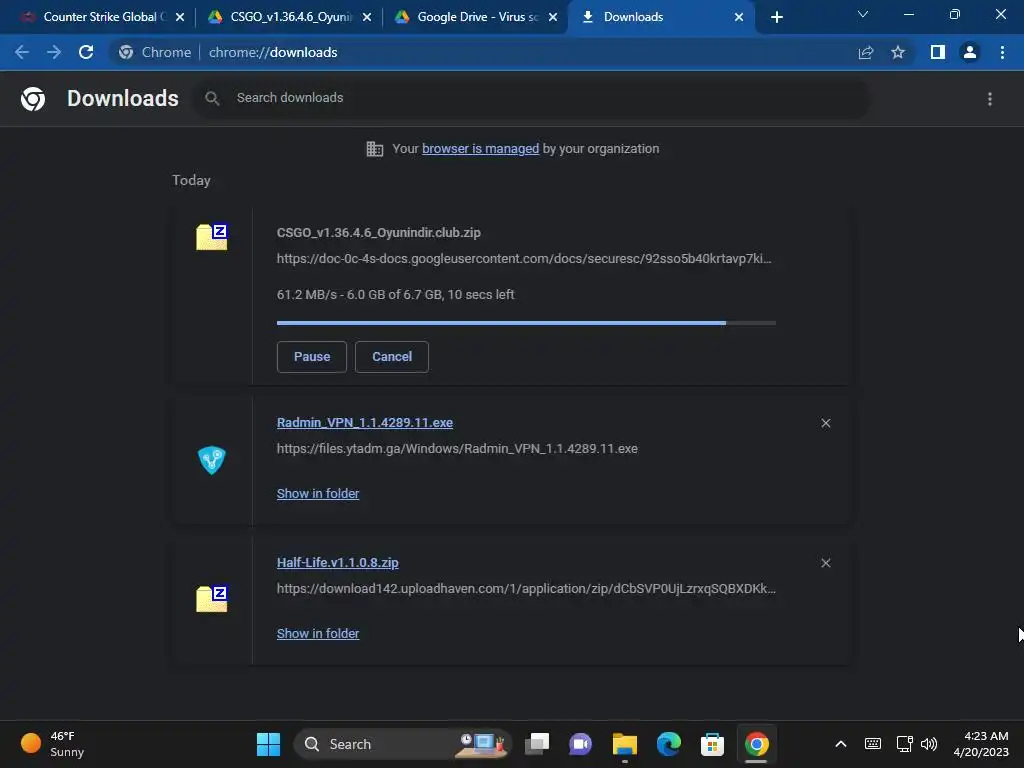The height and width of the screenshot is (768, 1024).
Task: Click the managed organization building icon
Action: pyautogui.click(x=375, y=149)
